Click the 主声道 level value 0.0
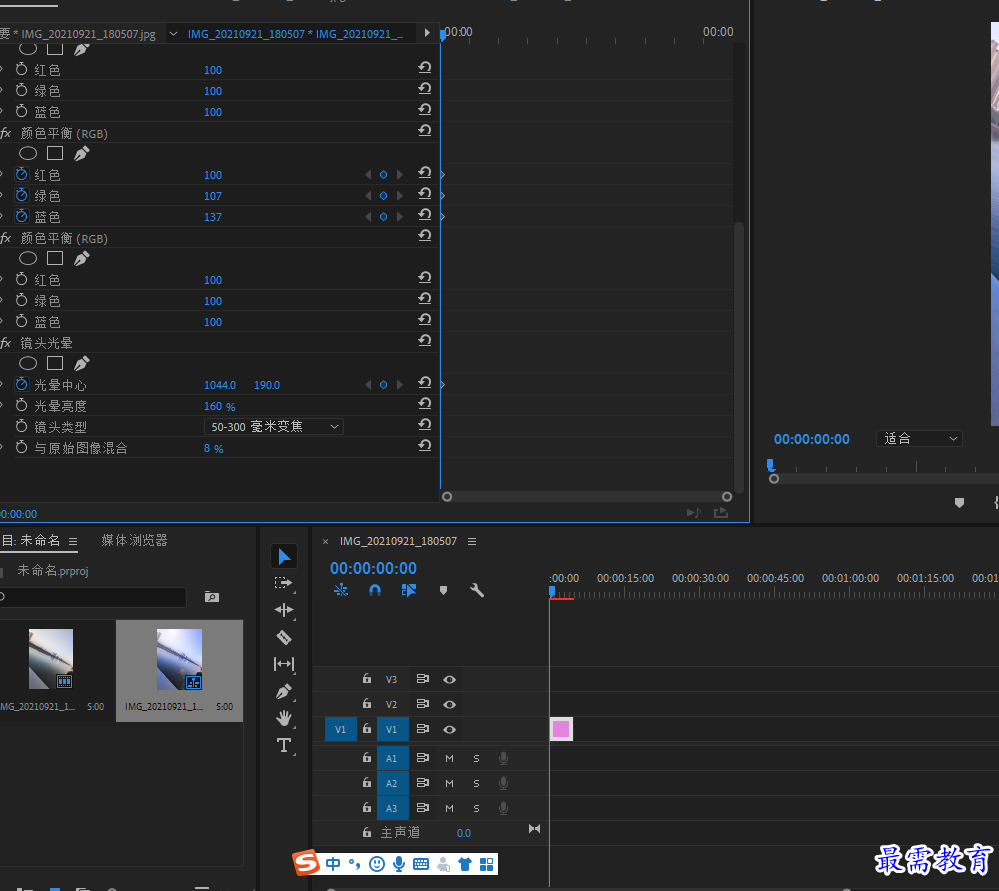 464,833
